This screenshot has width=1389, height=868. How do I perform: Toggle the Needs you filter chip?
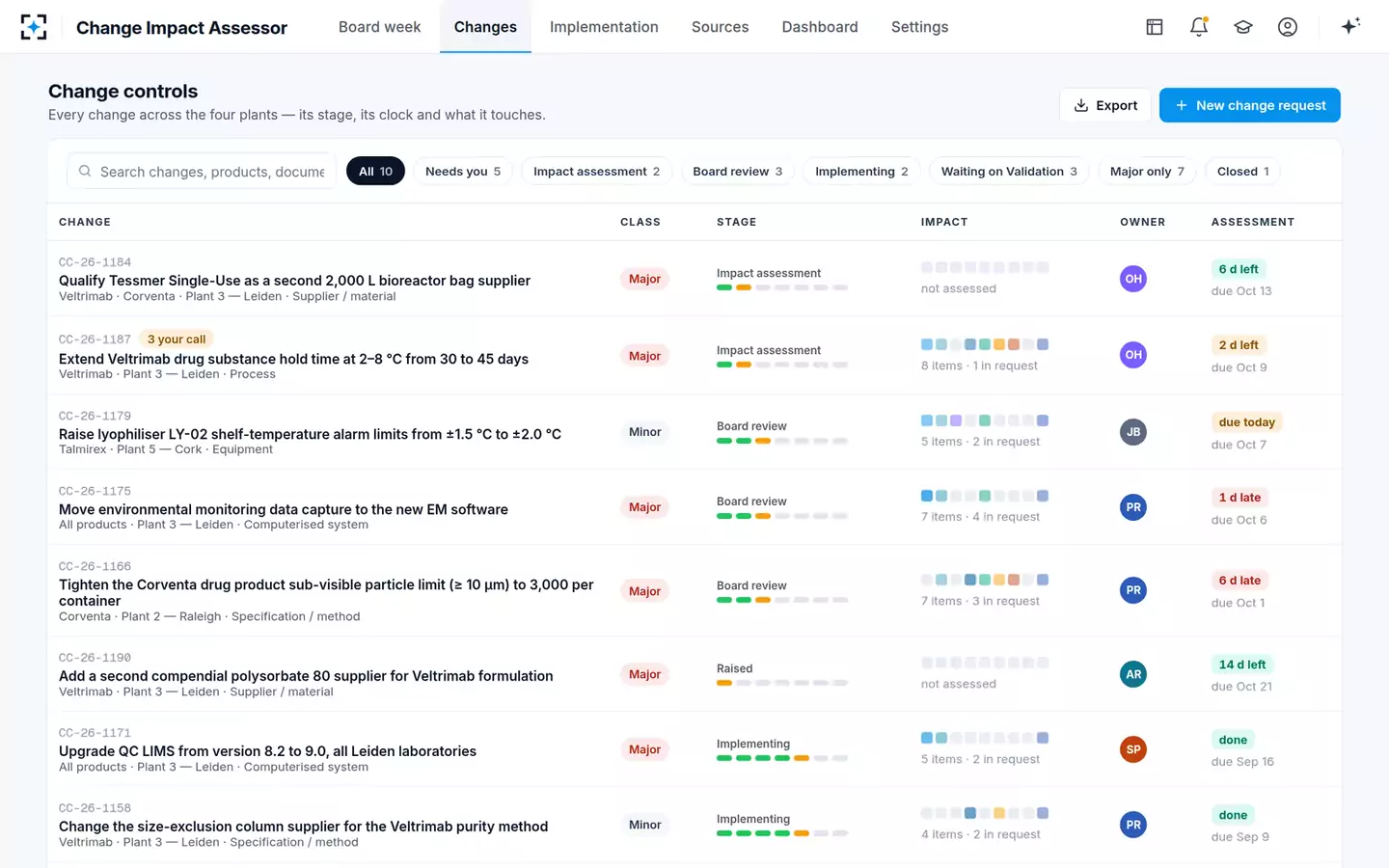point(463,172)
